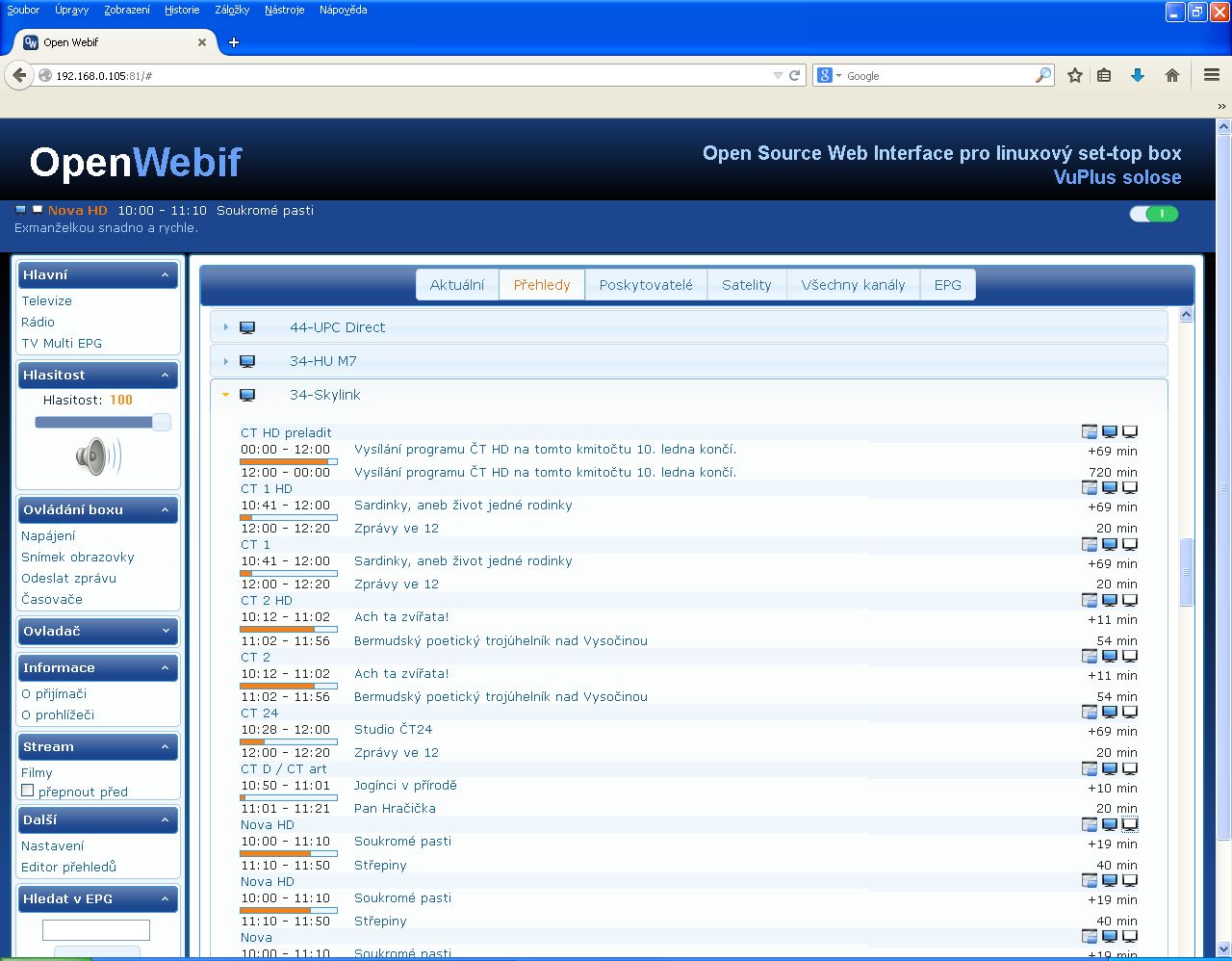Image resolution: width=1232 pixels, height=961 pixels.
Task: Click white monitor icon in CT 2 HD row
Action: pos(1130,600)
